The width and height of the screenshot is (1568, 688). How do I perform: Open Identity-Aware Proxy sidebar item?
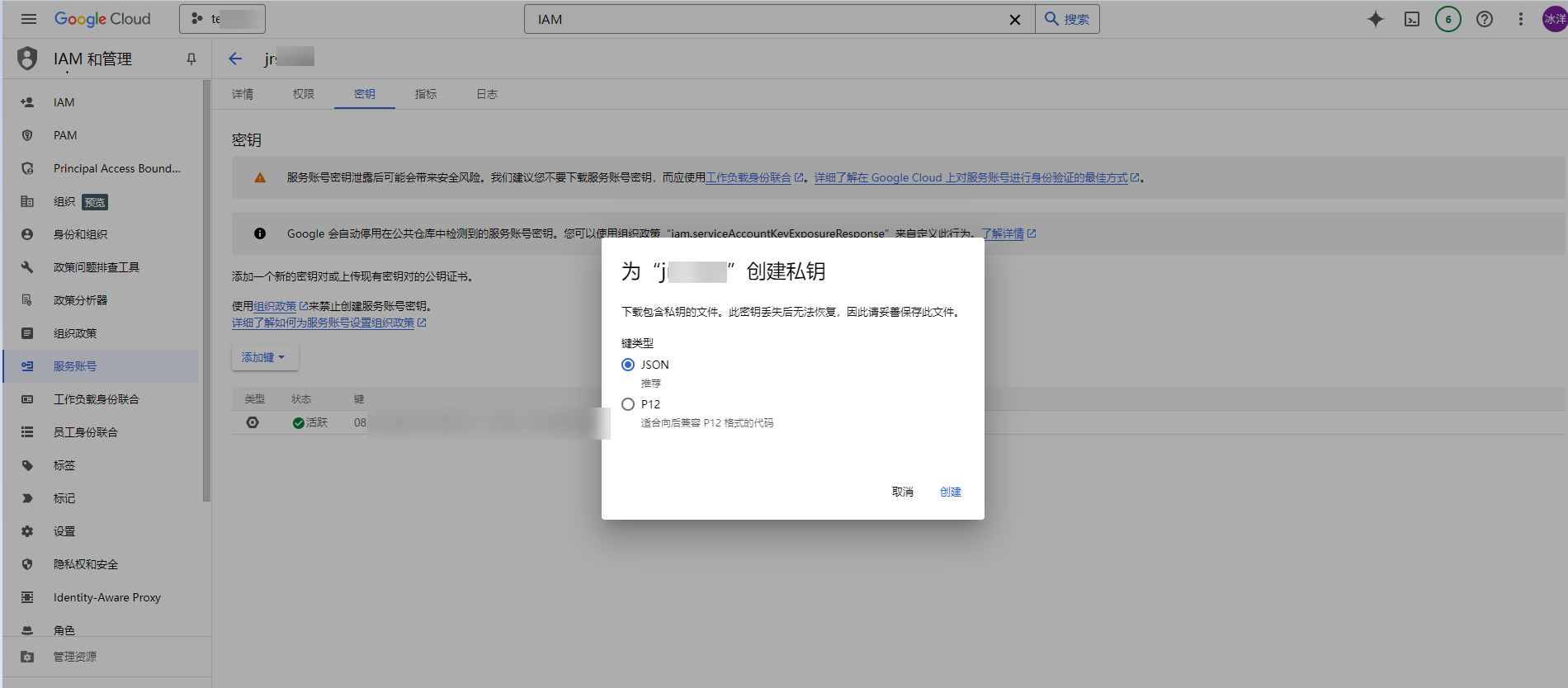(x=102, y=597)
